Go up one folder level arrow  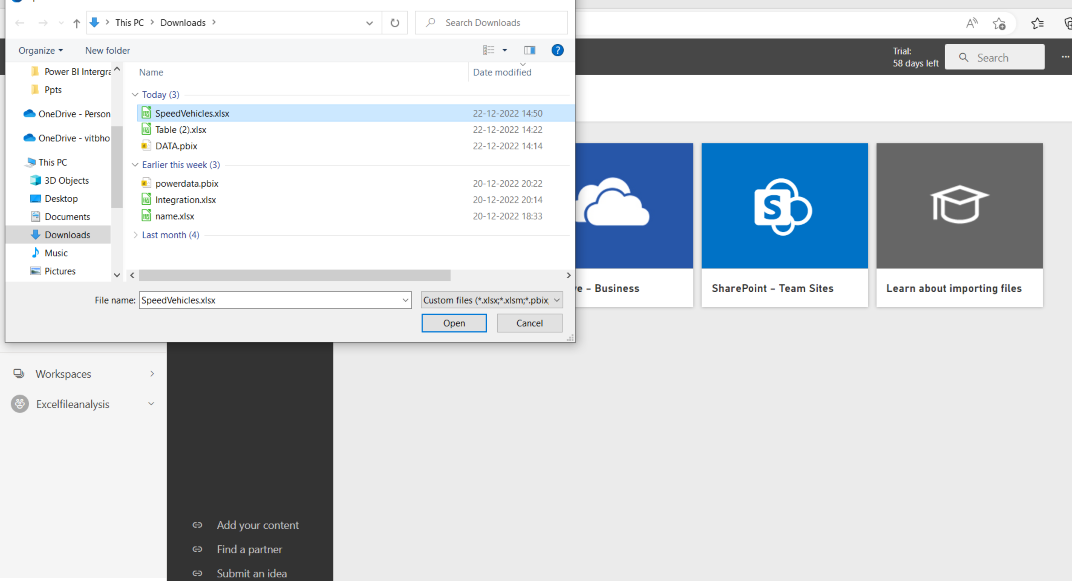click(x=76, y=23)
